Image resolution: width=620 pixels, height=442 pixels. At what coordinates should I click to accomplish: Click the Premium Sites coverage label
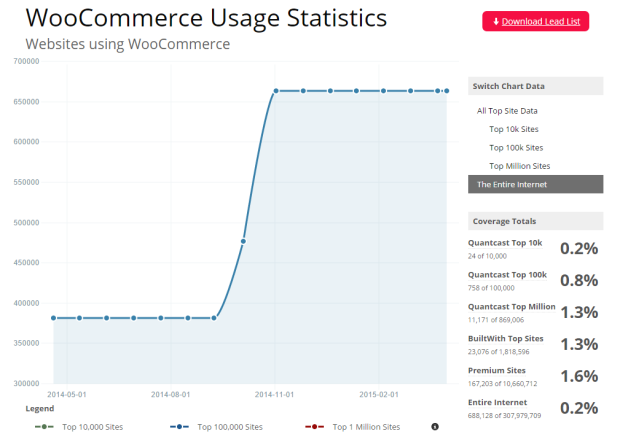[x=497, y=370]
